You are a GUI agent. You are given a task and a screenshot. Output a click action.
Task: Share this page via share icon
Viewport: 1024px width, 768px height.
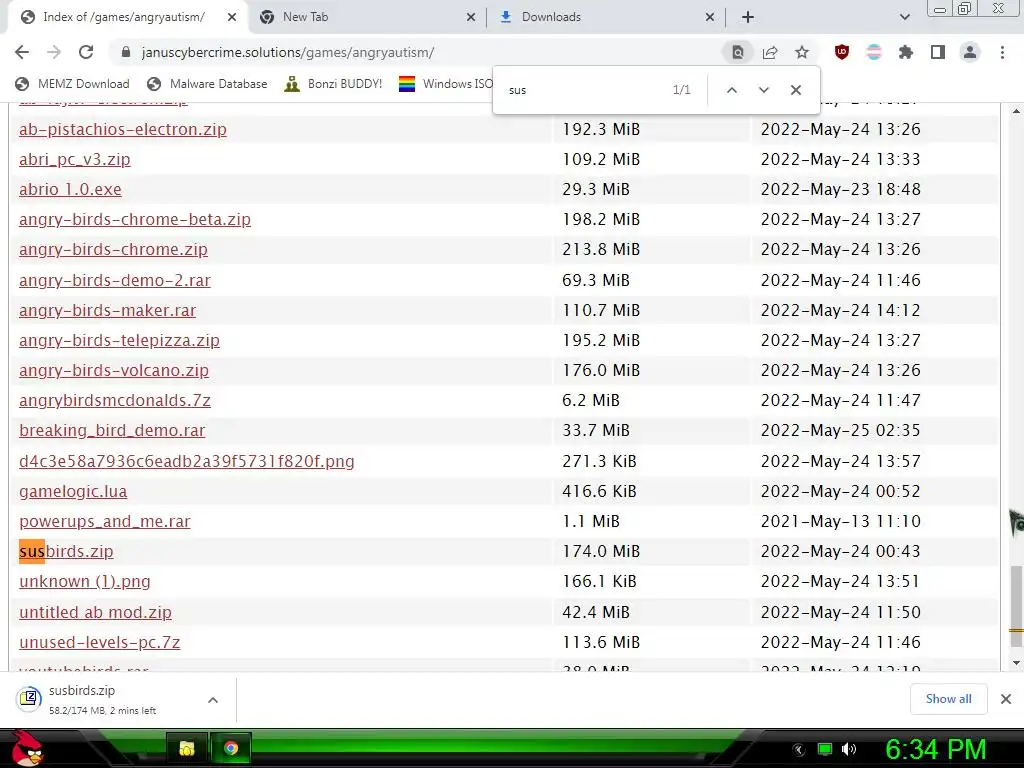pyautogui.click(x=770, y=52)
